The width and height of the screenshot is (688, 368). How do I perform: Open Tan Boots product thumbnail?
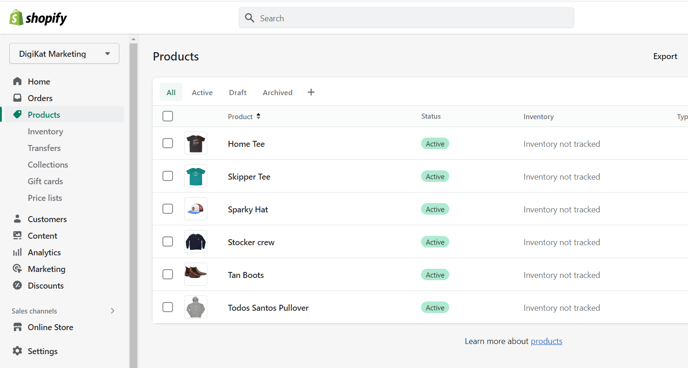(196, 275)
